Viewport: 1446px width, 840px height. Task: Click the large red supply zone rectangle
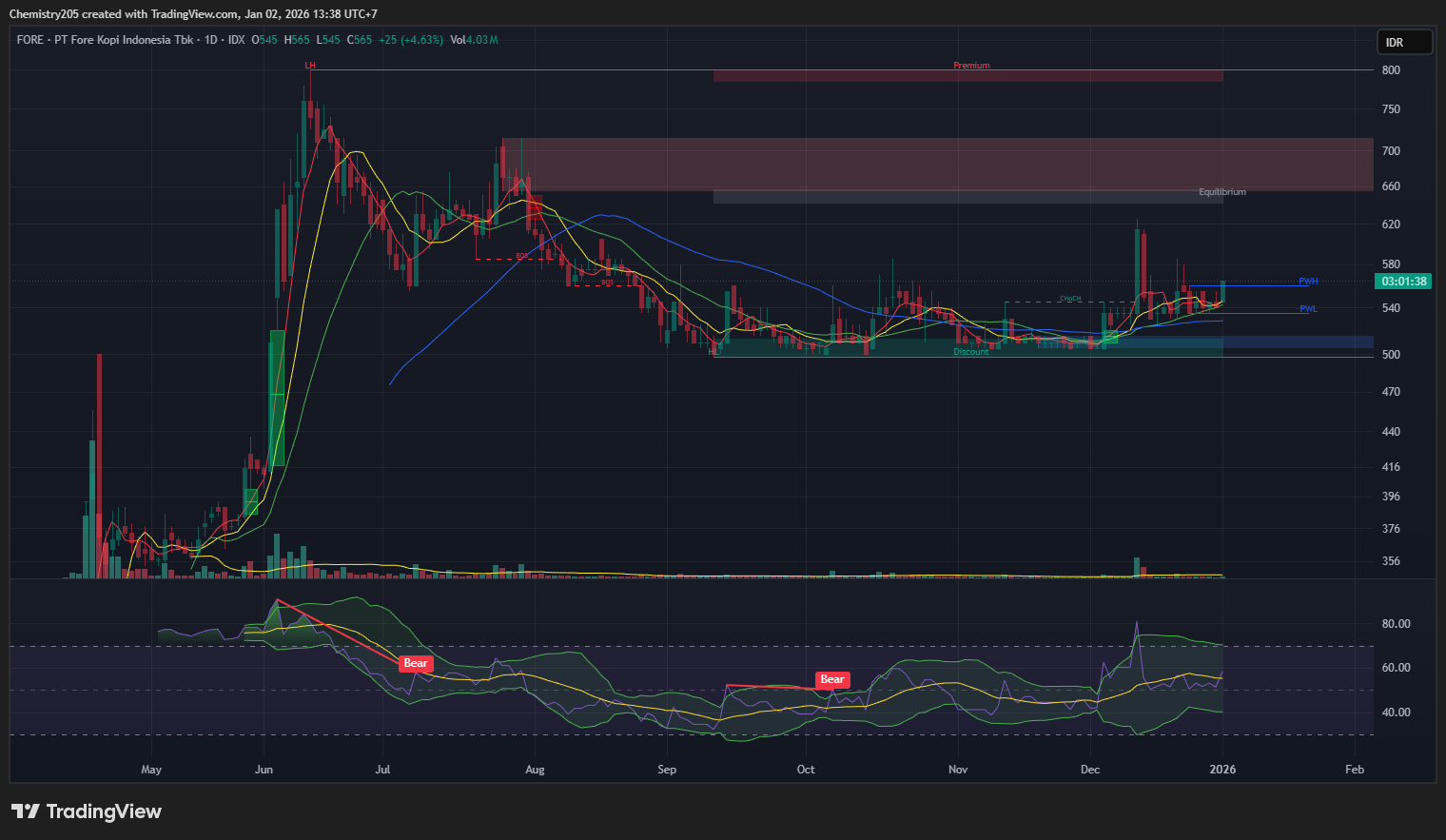(937, 164)
